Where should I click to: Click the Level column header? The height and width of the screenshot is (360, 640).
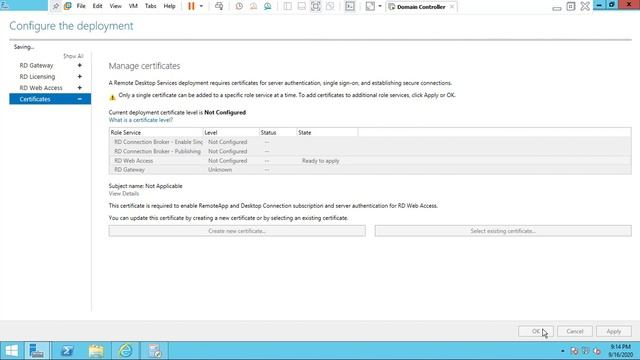pos(231,133)
